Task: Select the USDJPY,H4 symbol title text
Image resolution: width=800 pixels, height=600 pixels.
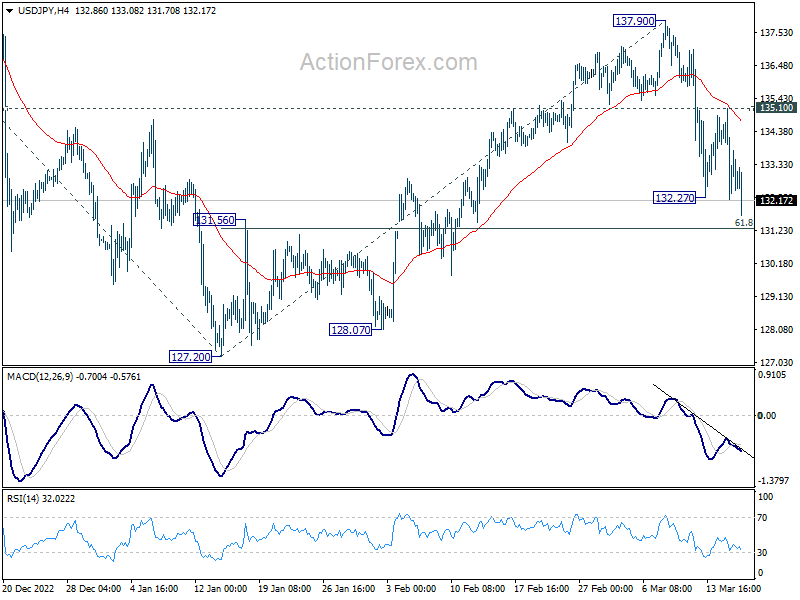Action: point(44,11)
